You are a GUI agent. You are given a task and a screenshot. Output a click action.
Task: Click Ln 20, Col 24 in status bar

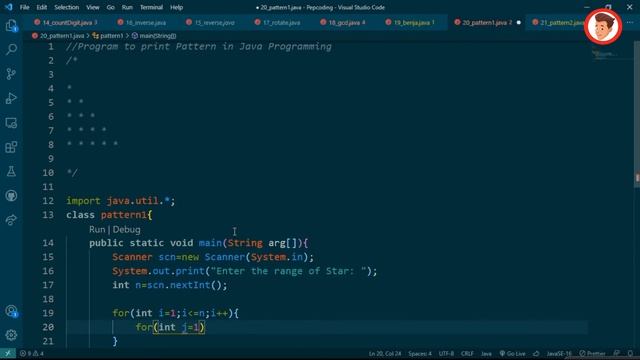385,353
